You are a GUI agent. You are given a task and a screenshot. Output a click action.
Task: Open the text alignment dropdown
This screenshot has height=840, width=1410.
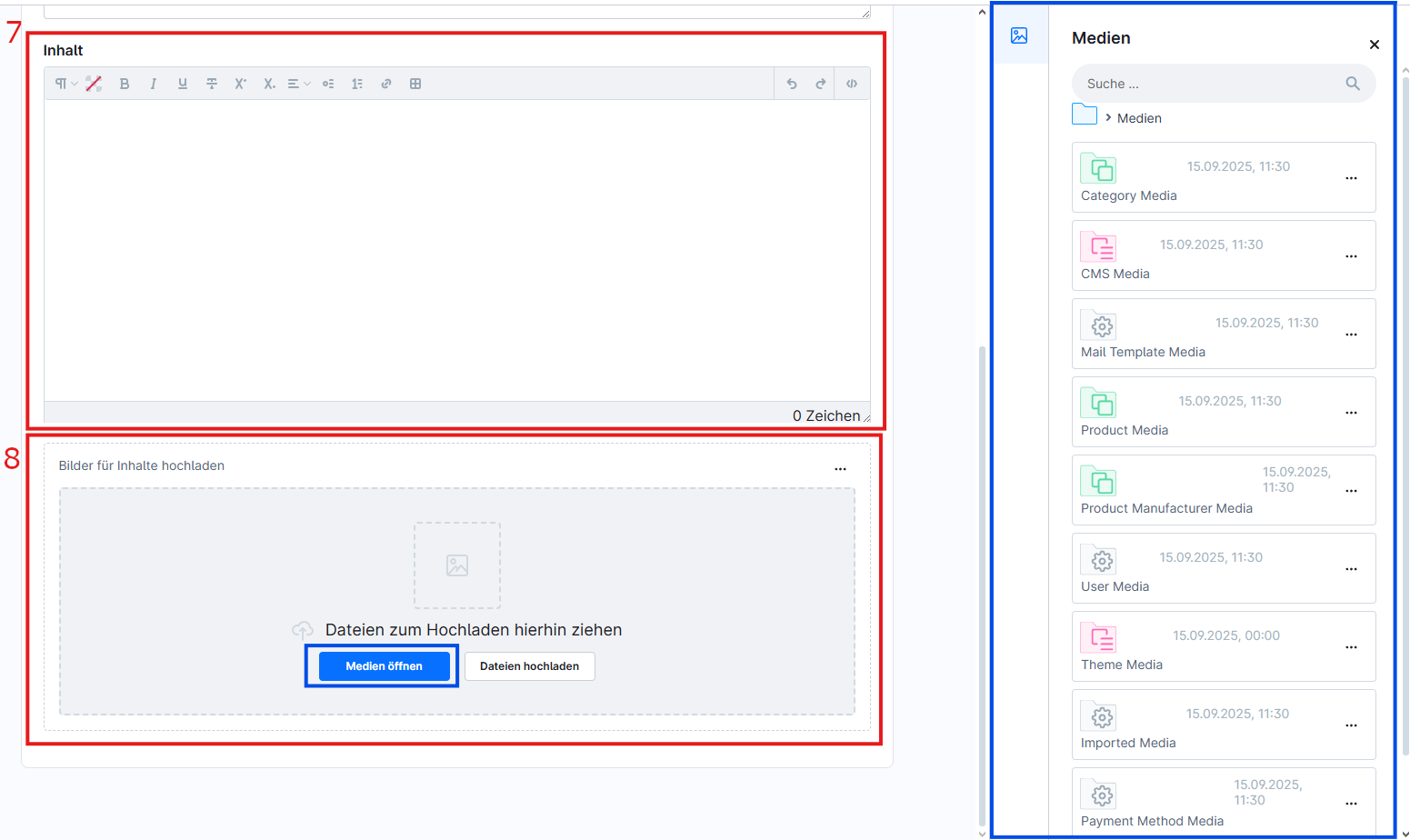click(298, 84)
